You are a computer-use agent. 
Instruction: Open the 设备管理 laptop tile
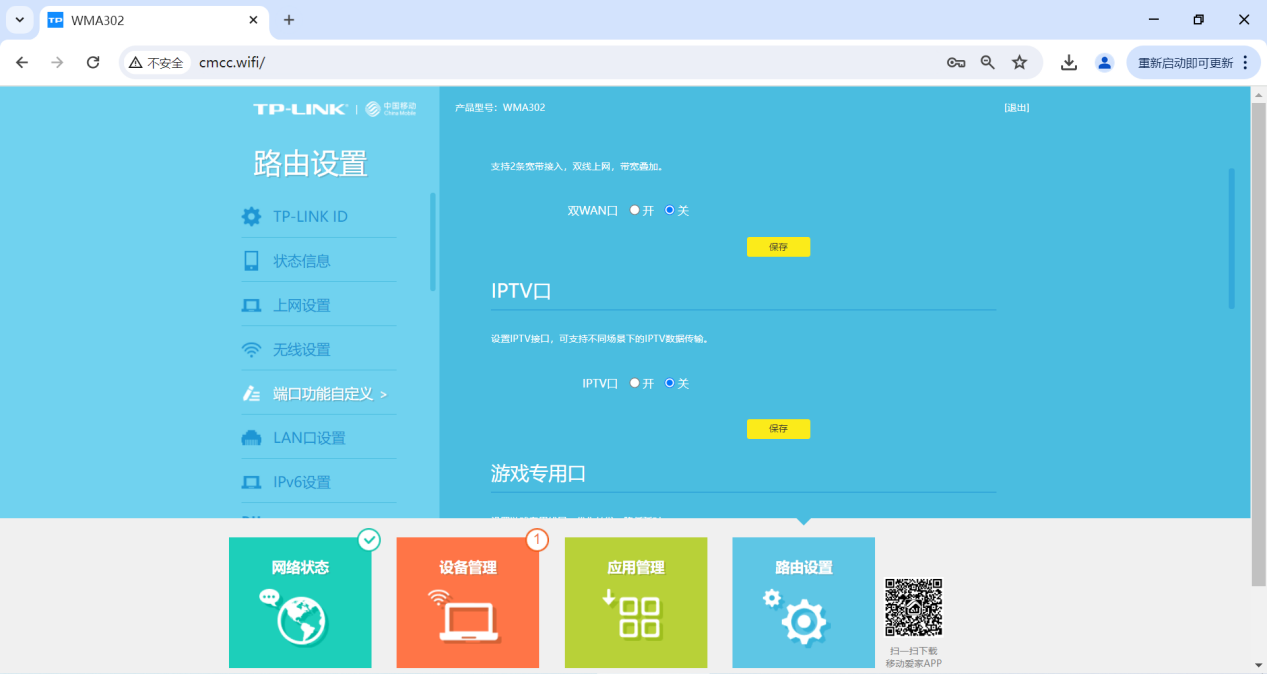(x=467, y=602)
